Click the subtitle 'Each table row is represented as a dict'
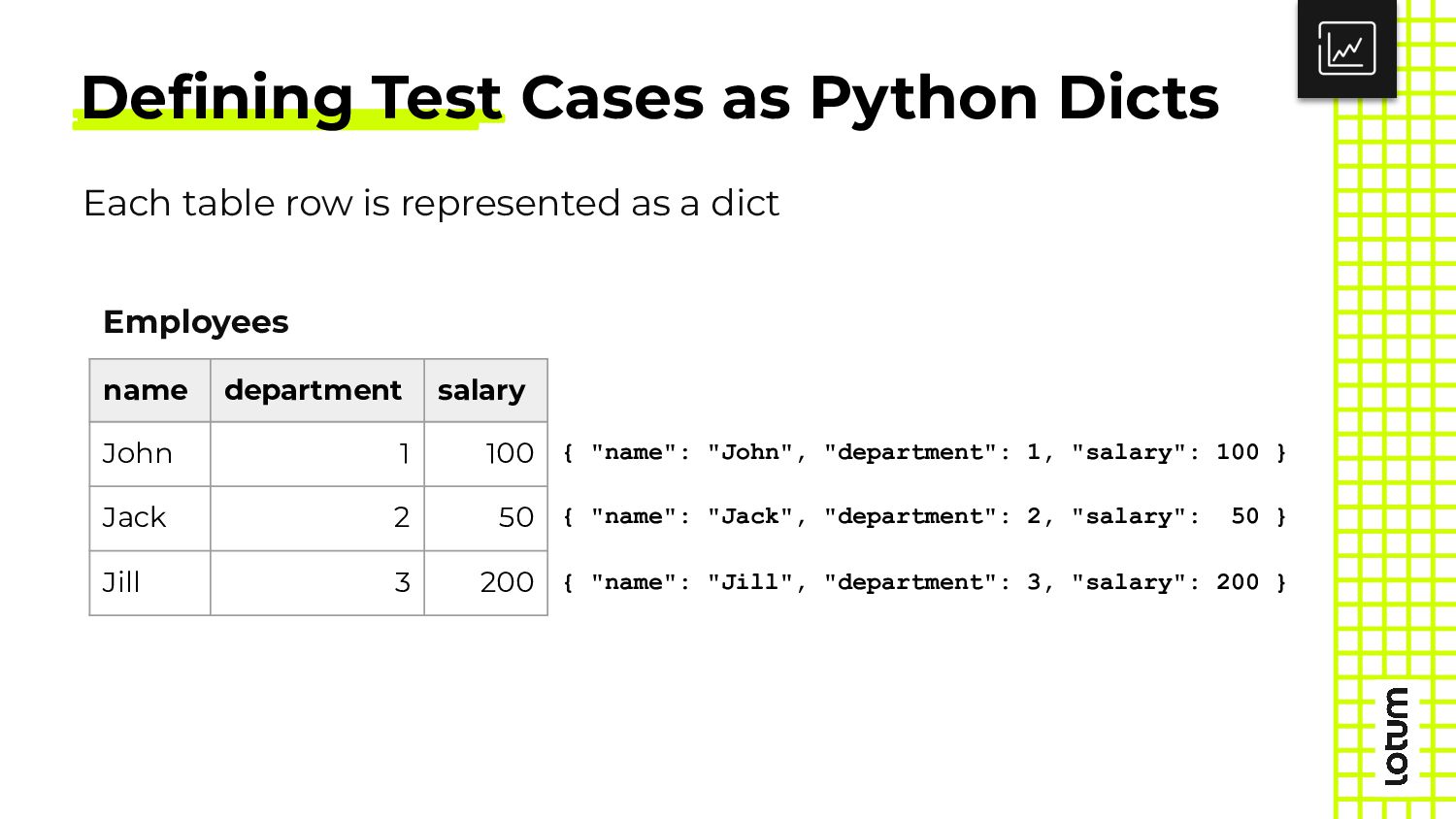 click(x=431, y=203)
